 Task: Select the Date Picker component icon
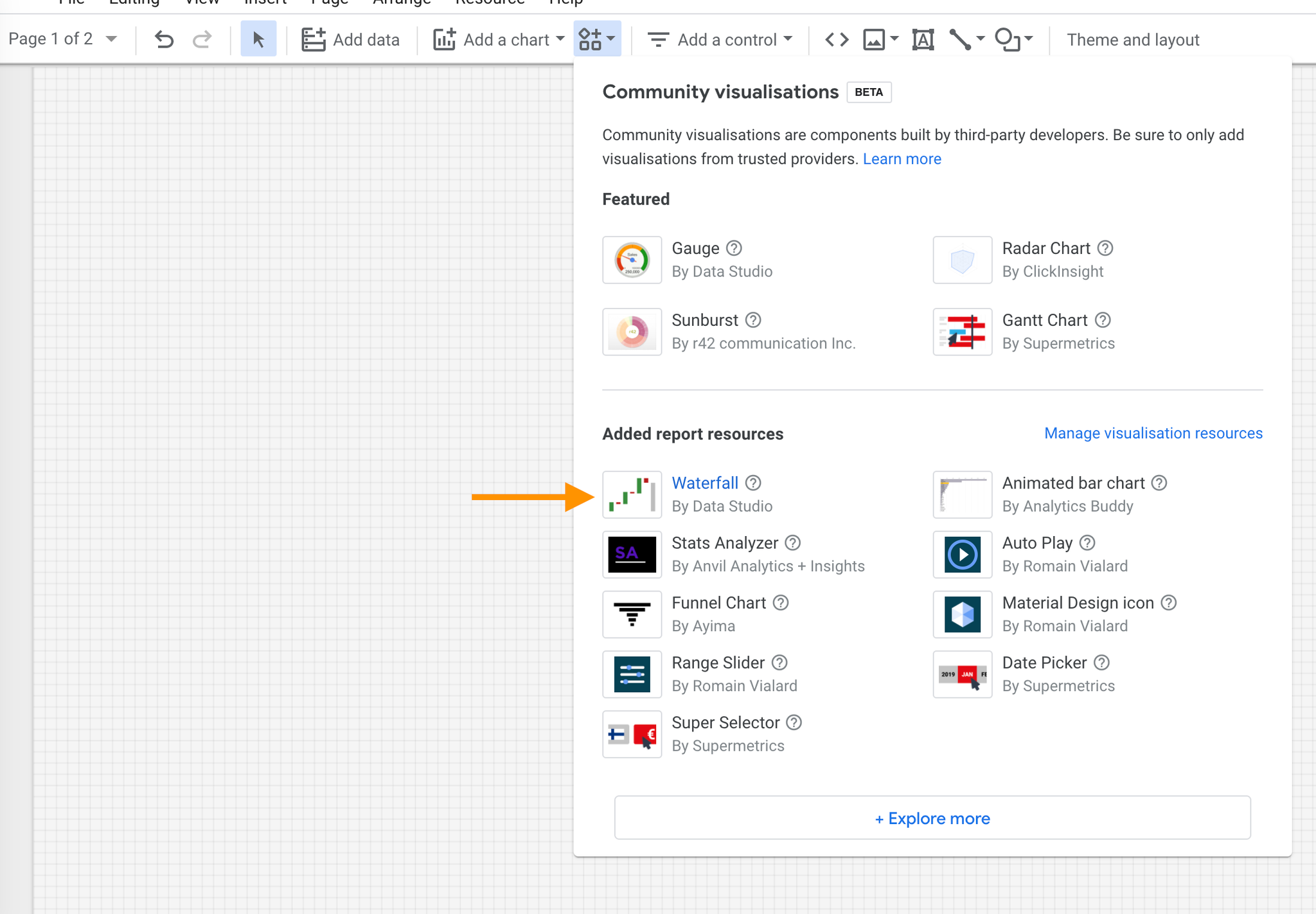tap(962, 674)
